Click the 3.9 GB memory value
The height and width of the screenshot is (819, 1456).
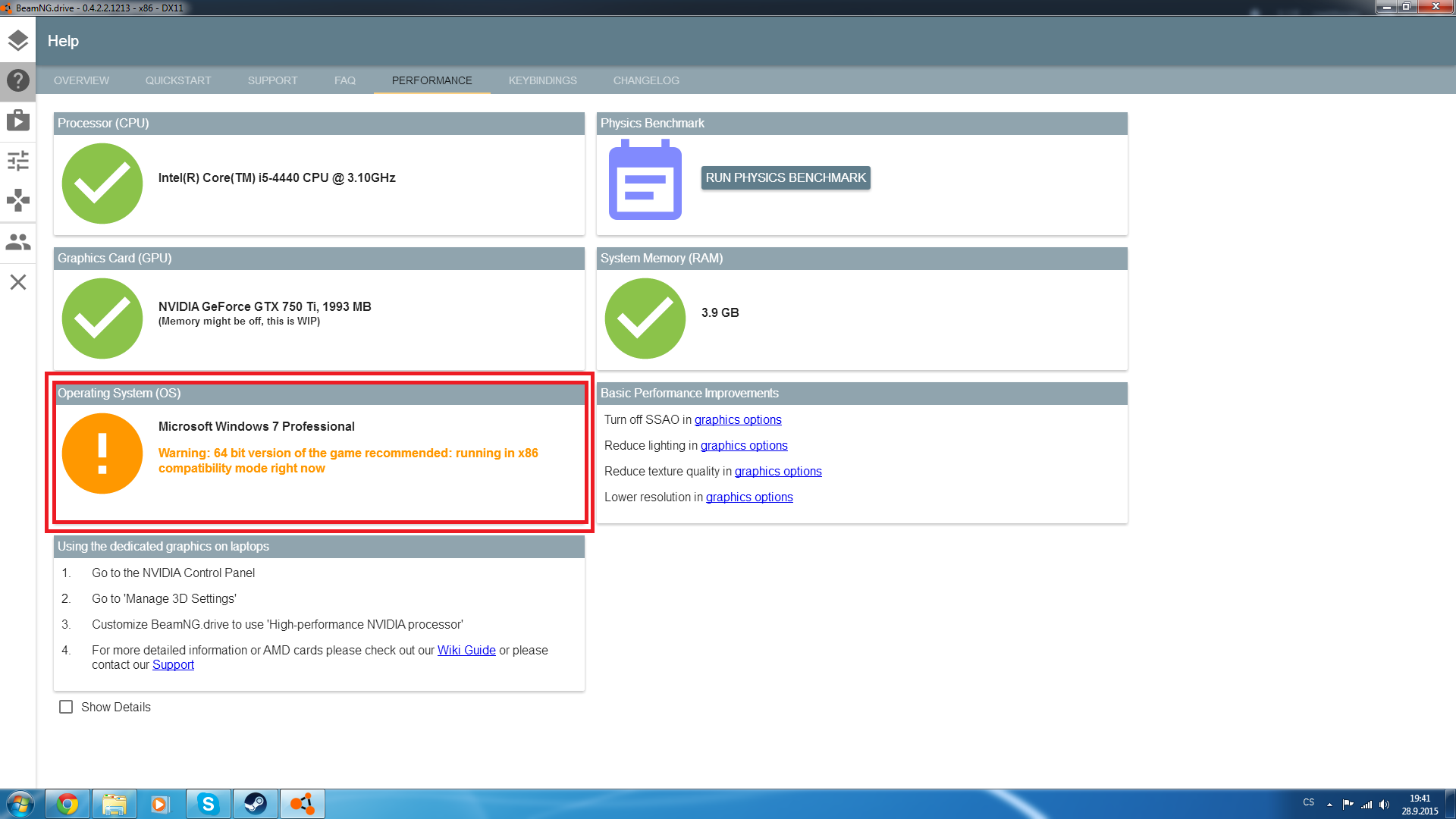[720, 312]
